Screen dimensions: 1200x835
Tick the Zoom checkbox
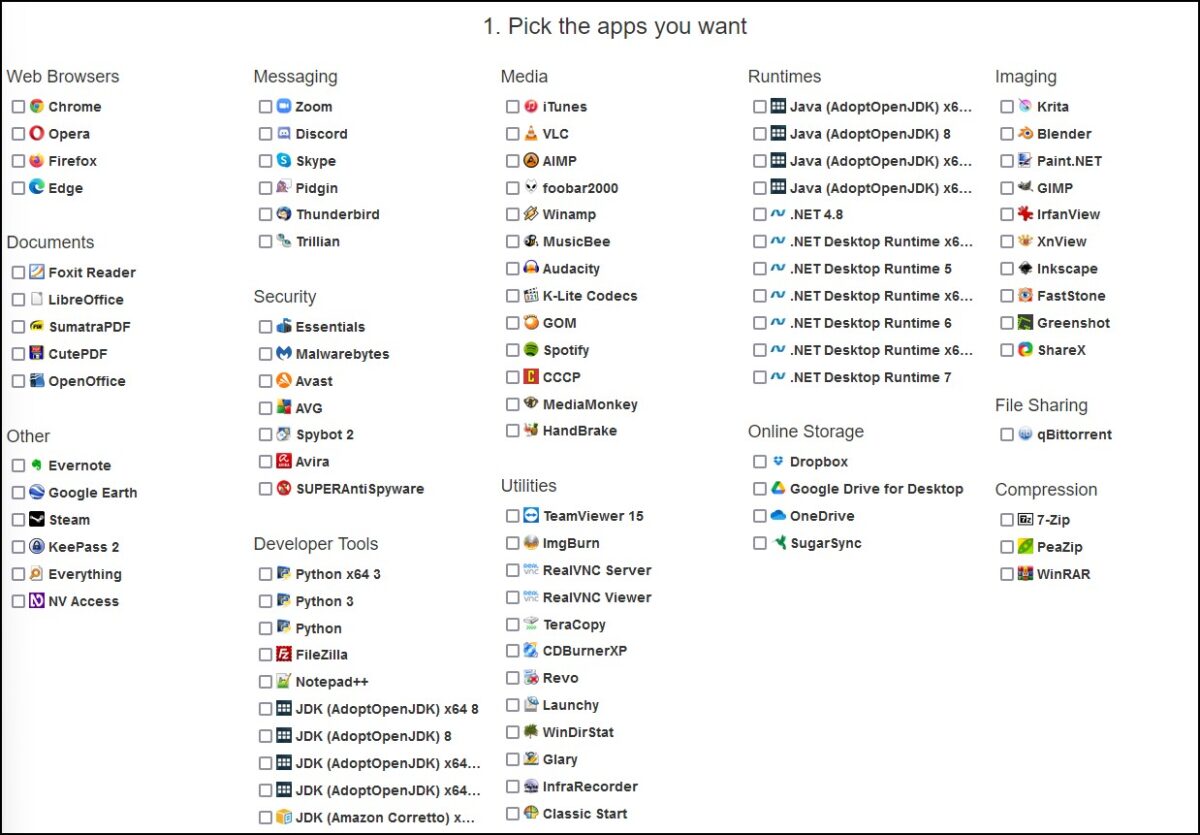(x=265, y=107)
